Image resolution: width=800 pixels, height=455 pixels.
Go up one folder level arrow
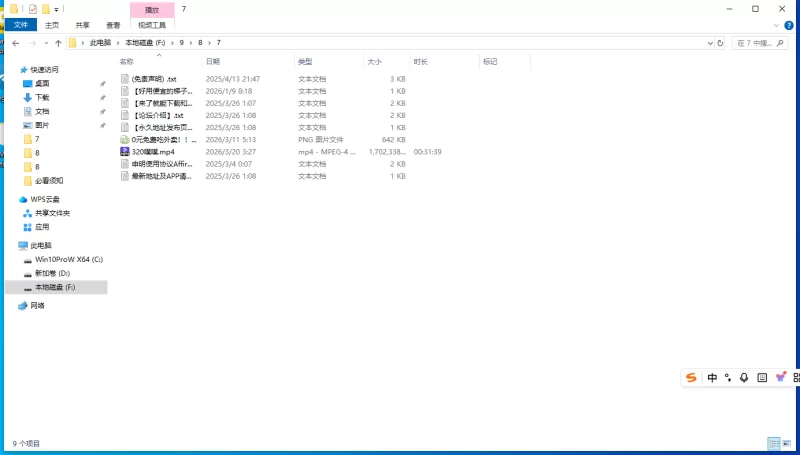(58, 43)
